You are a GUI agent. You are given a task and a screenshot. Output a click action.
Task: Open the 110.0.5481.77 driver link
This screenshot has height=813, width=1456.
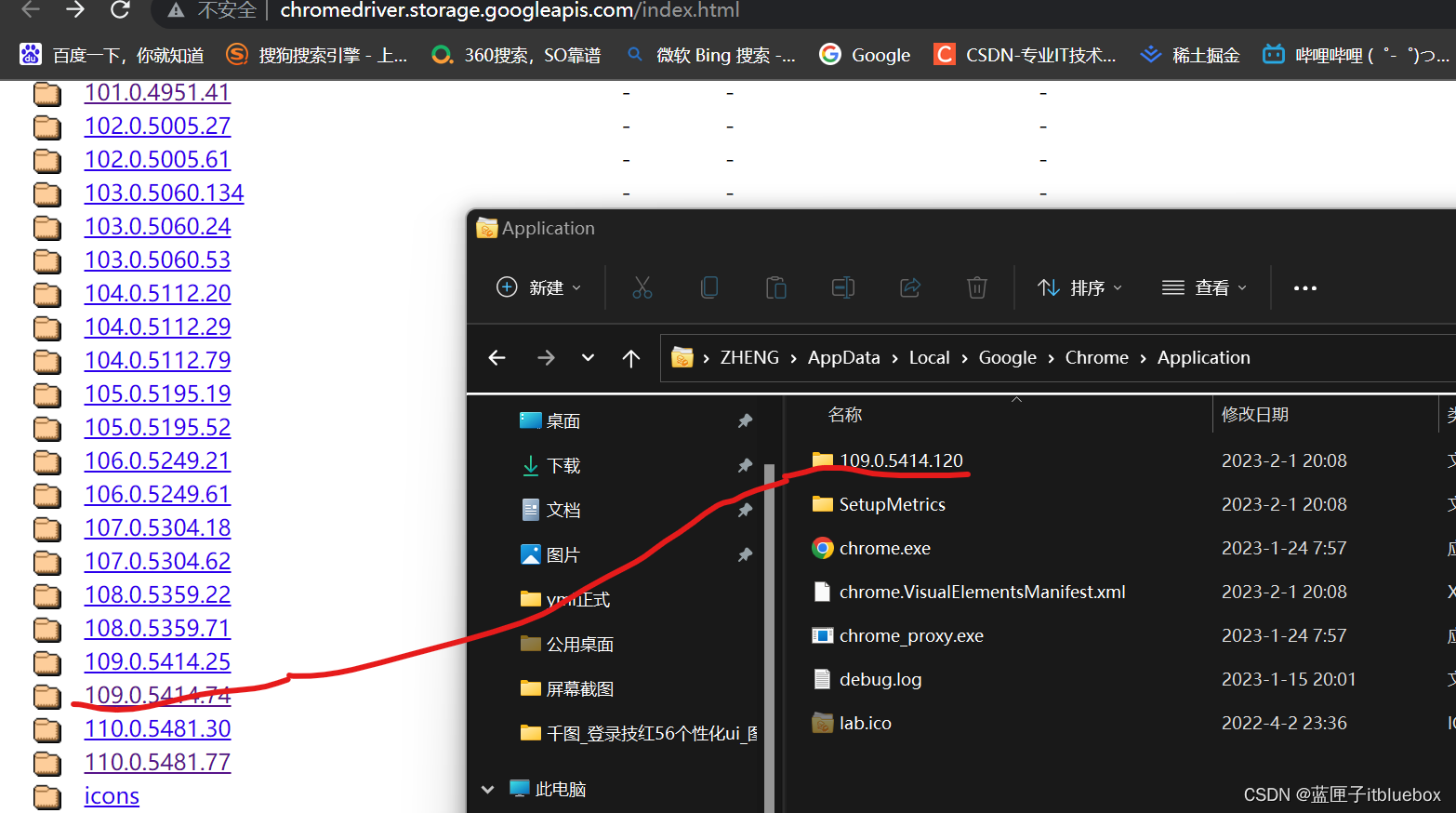pos(157,762)
